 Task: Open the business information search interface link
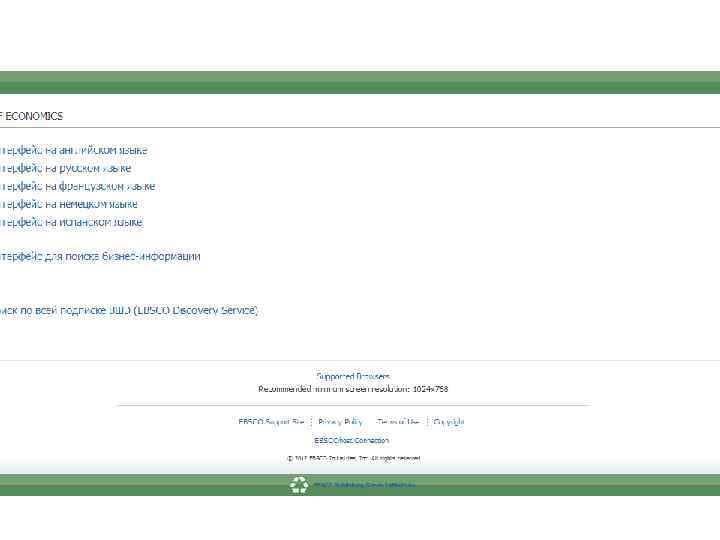[x=100, y=256]
